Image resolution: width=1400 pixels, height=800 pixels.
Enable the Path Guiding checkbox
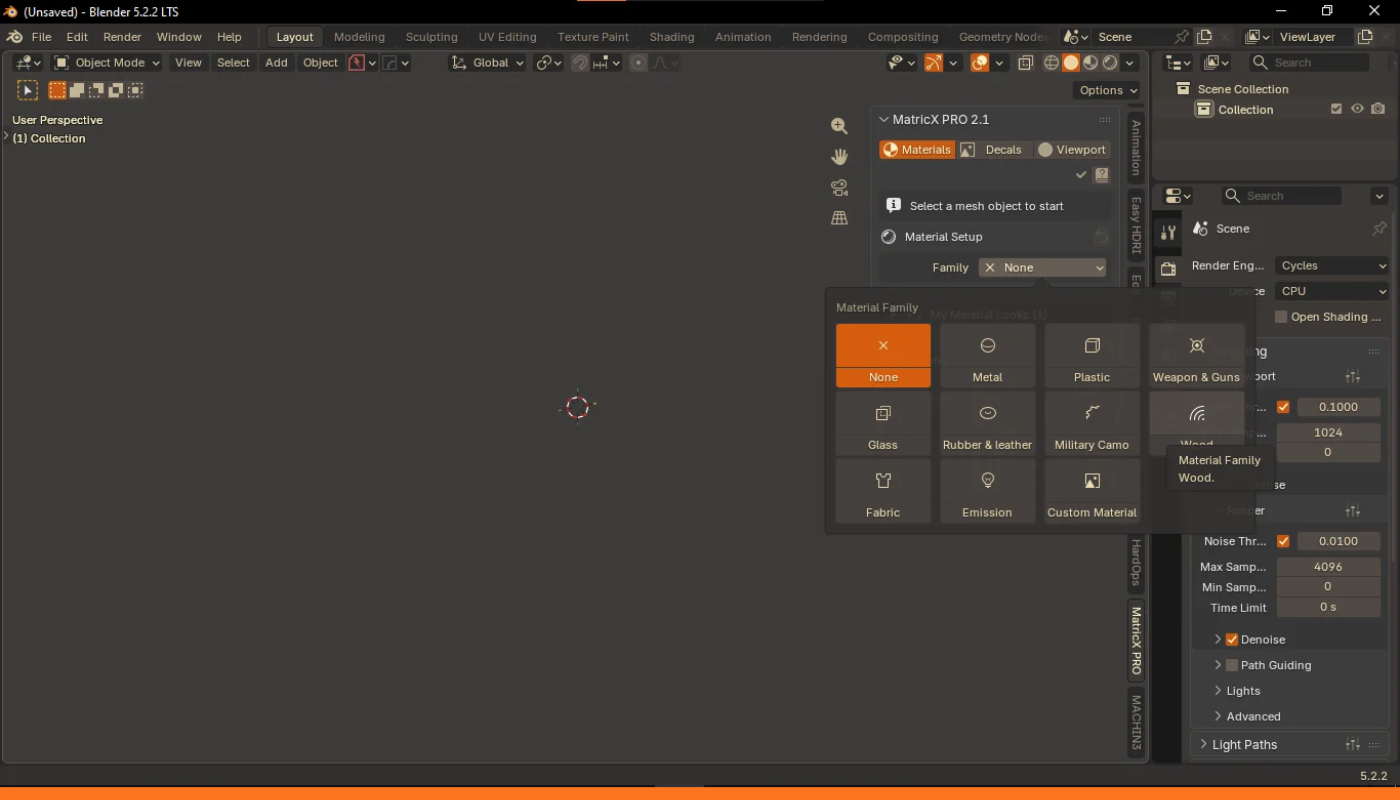(1232, 665)
